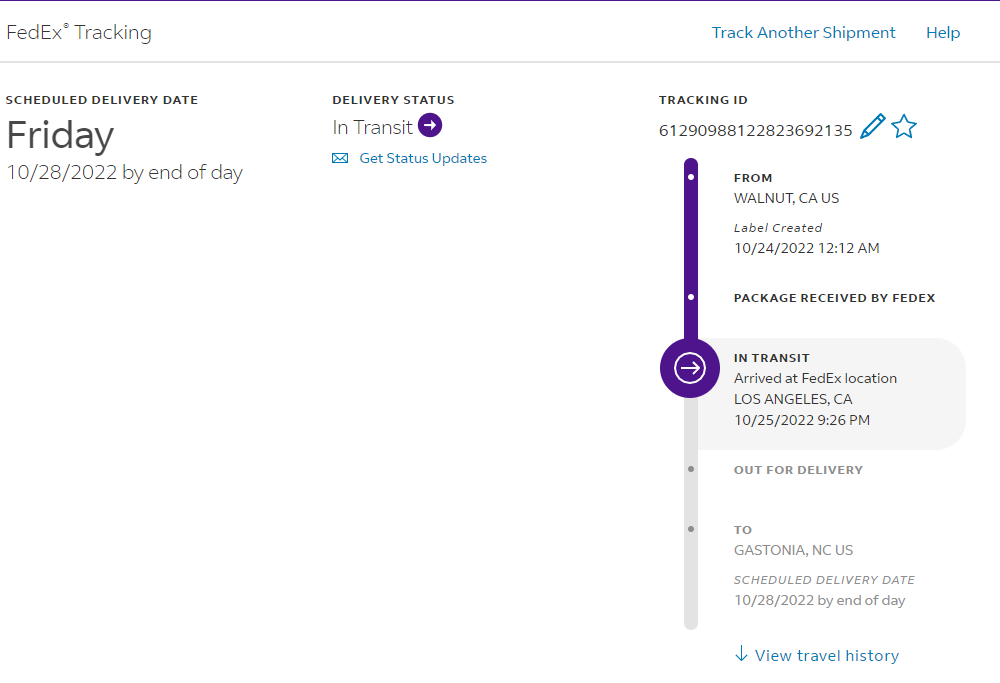This screenshot has width=1000, height=683.
Task: Expand View travel history
Action: (x=826, y=656)
